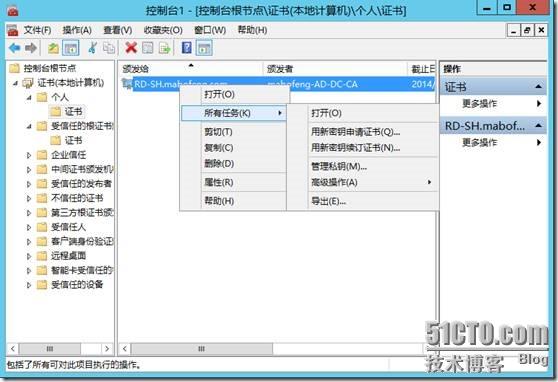This screenshot has width=558, height=382.
Task: Click the 证书(本地计算机) snap-in icon
Action: tap(28, 83)
